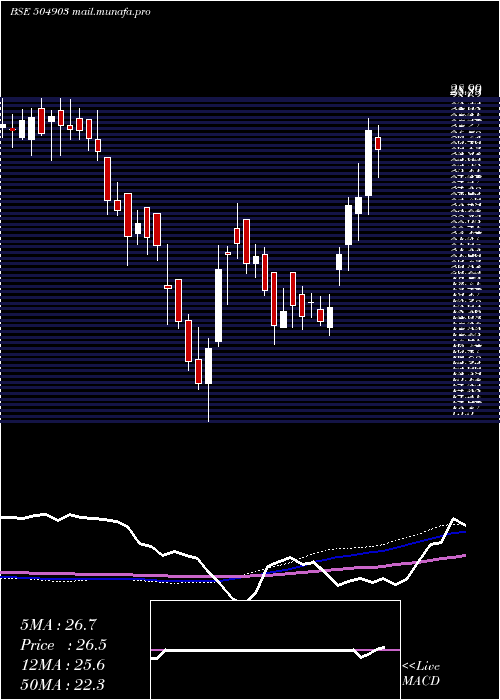500x700 pixels.
Task: Click the '12MA : 25.6' value
Action: point(62,665)
